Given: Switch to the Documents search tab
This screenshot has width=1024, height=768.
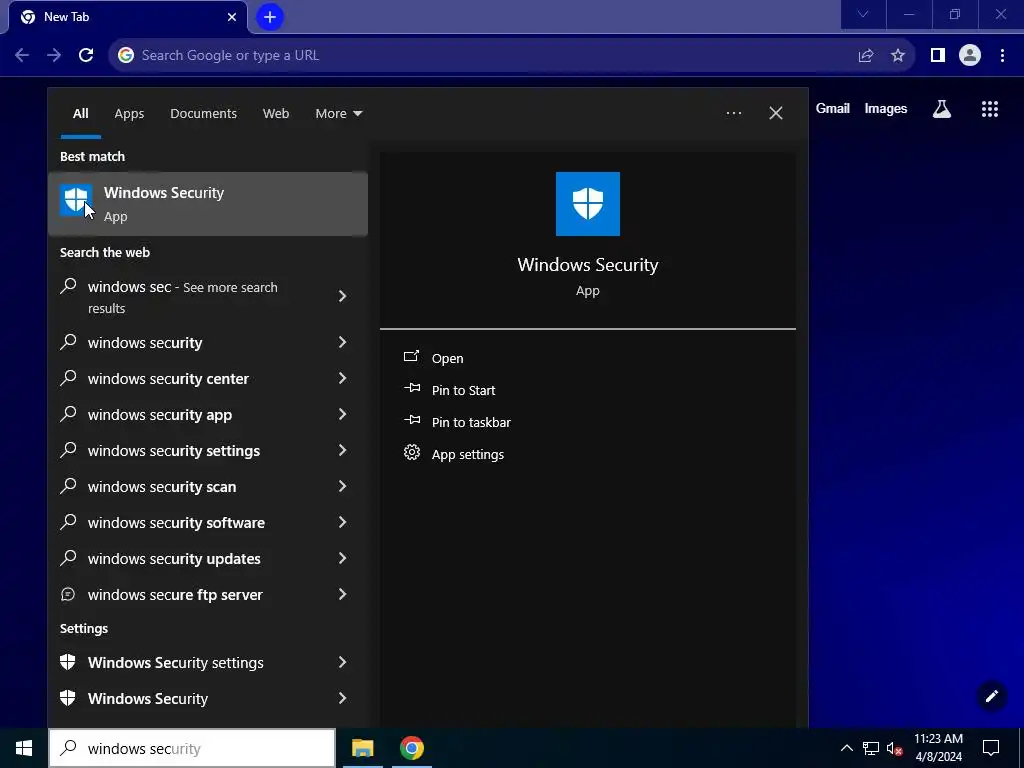Looking at the screenshot, I should (203, 113).
